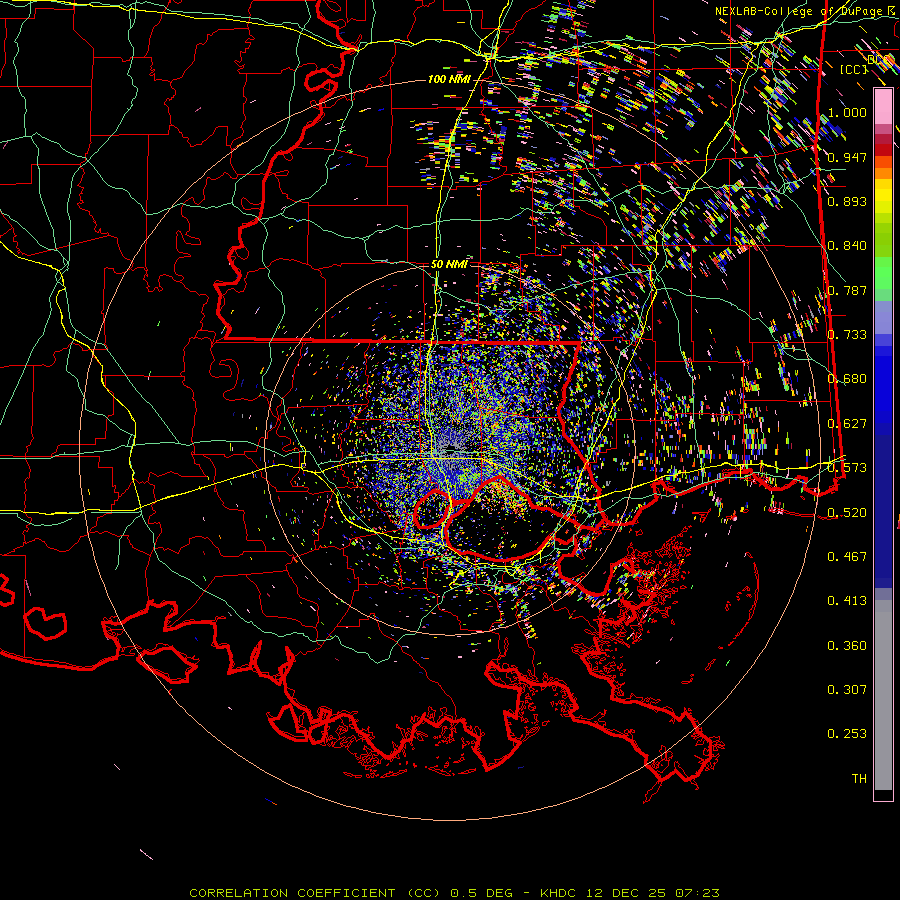Screen dimensions: 900x900
Task: Click the 0.253 scale value
Action: [x=847, y=734]
